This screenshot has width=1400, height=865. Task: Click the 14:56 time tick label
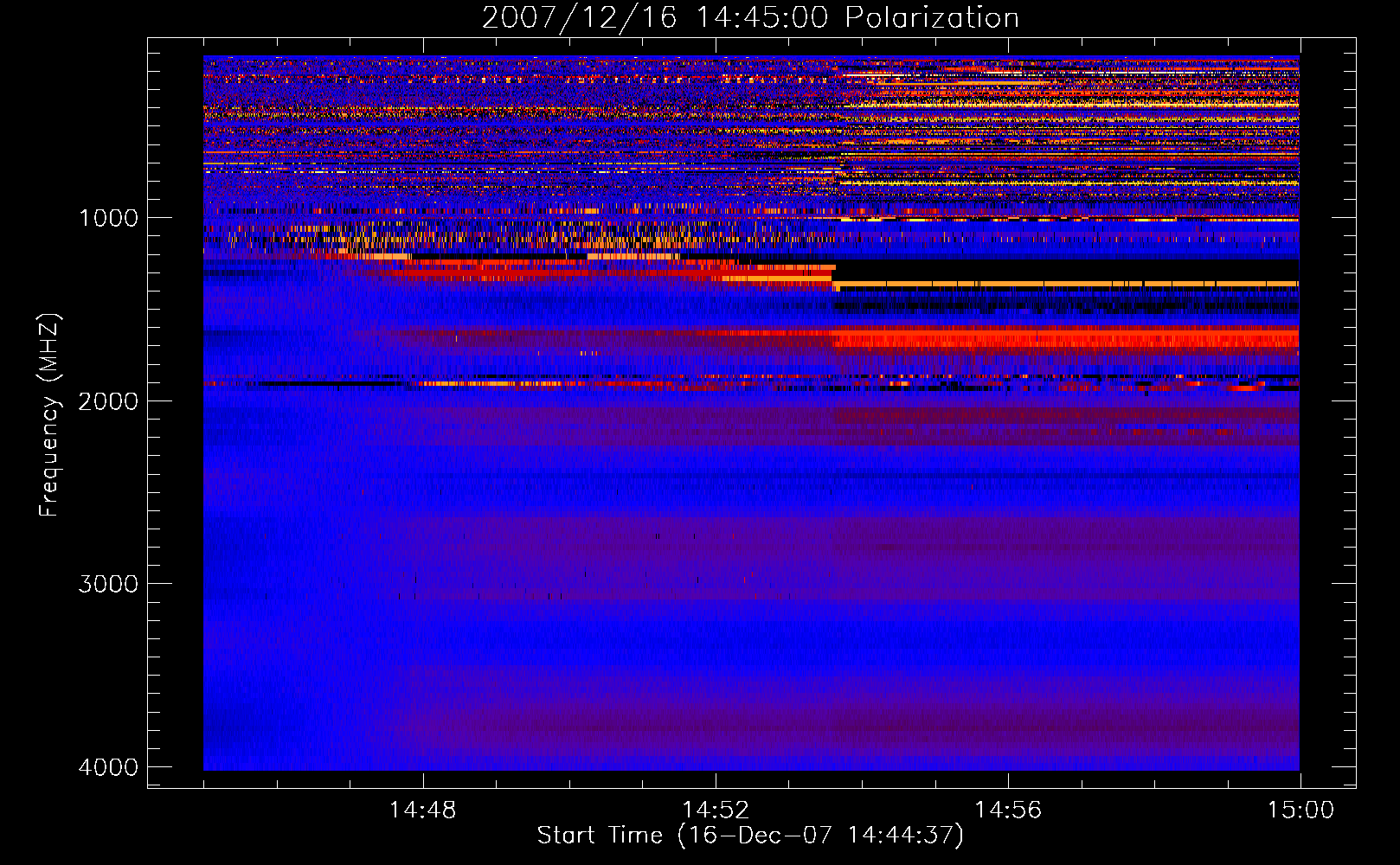[1008, 811]
